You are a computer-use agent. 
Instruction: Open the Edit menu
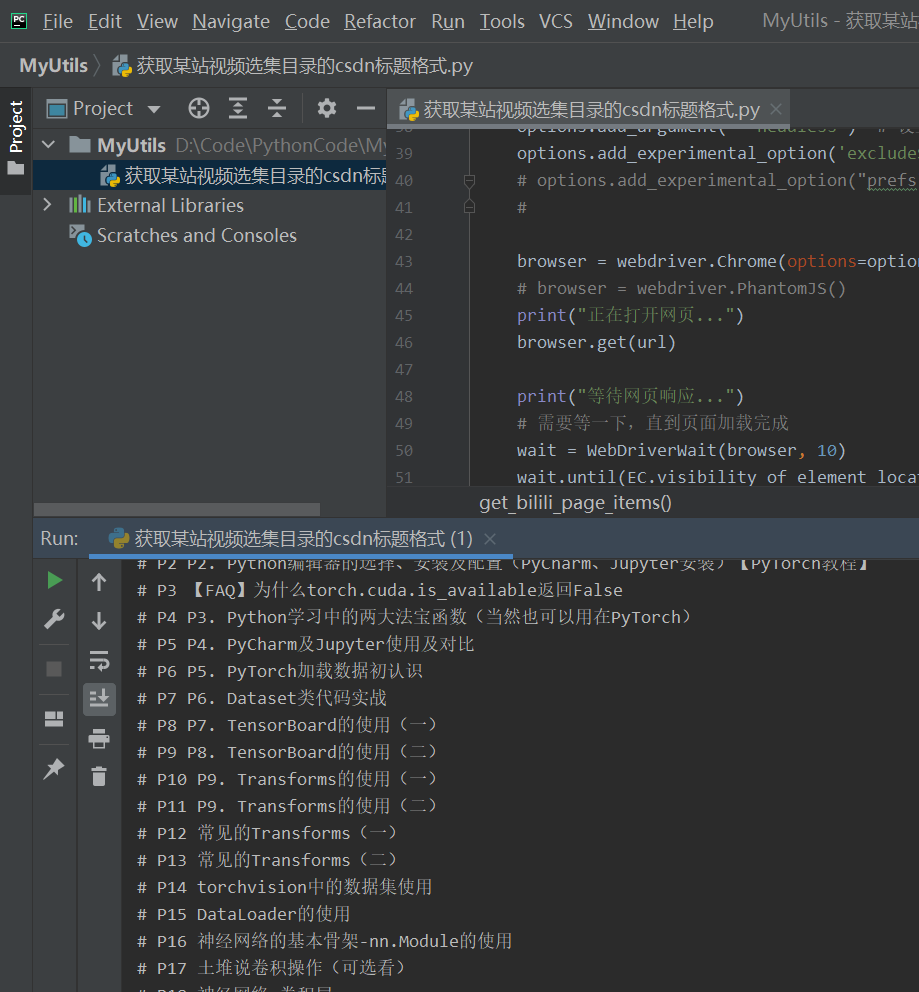click(104, 22)
